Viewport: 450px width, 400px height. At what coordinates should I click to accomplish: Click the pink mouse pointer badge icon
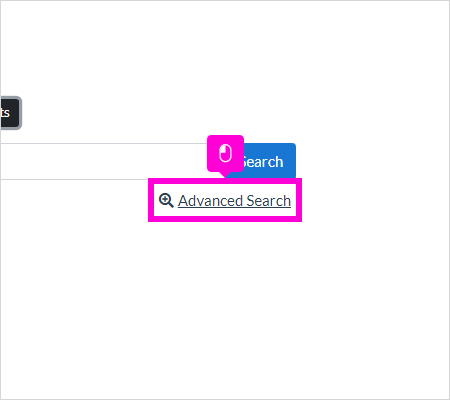[x=225, y=154]
